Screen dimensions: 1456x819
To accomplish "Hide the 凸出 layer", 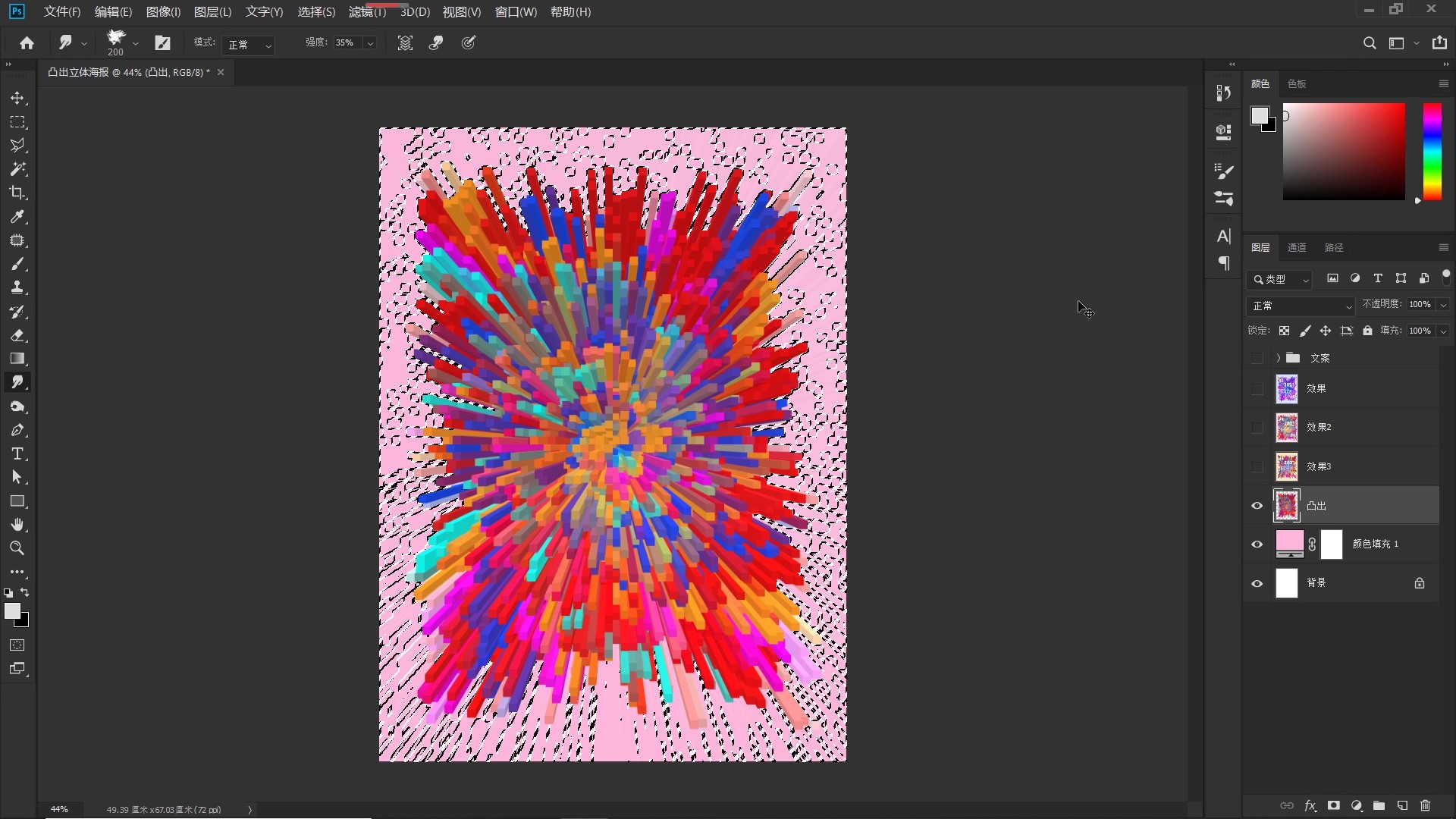I will [1257, 506].
